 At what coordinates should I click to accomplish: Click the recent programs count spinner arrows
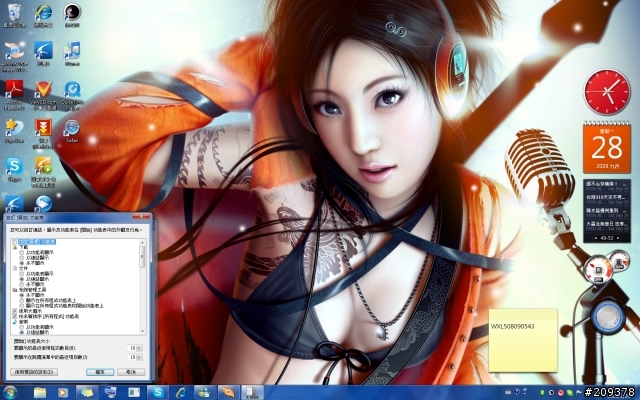point(139,348)
